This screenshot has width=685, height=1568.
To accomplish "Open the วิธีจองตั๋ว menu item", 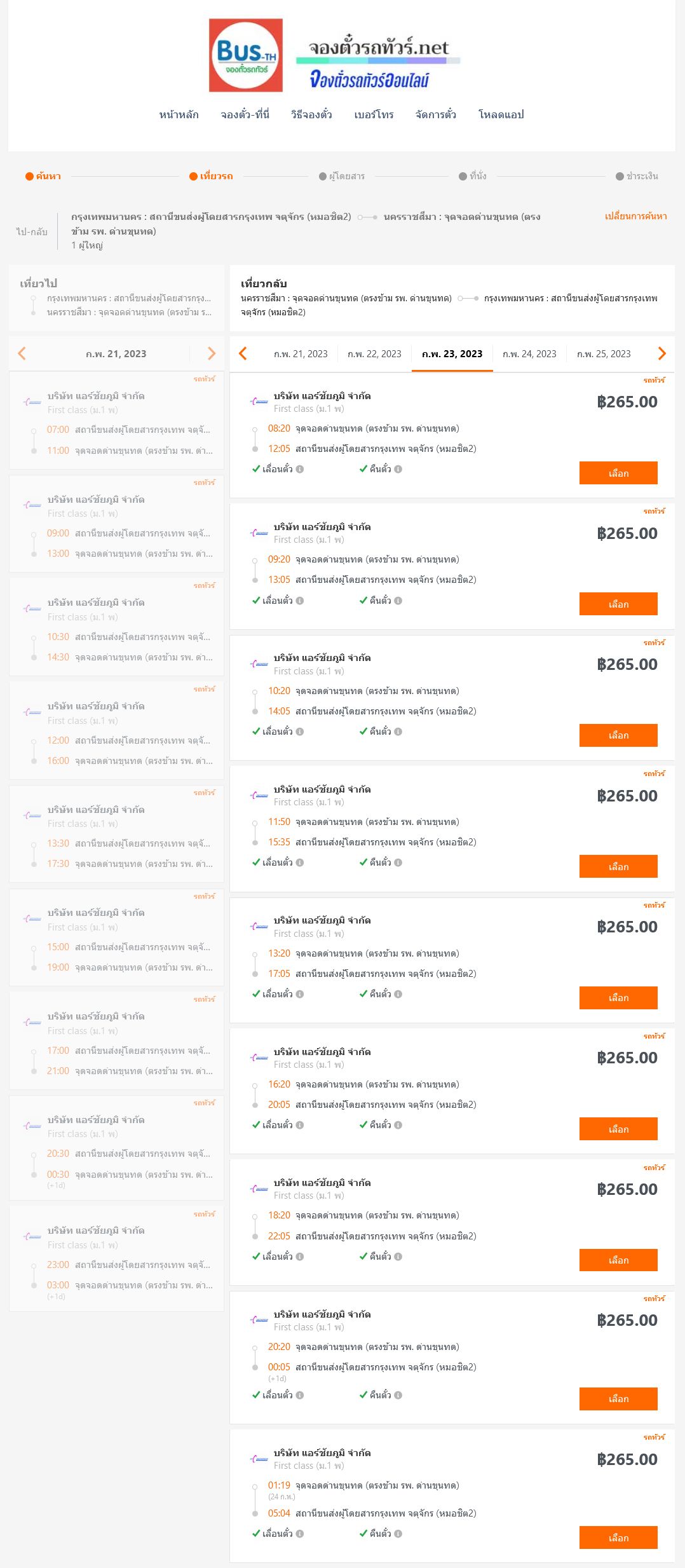I will pyautogui.click(x=311, y=115).
